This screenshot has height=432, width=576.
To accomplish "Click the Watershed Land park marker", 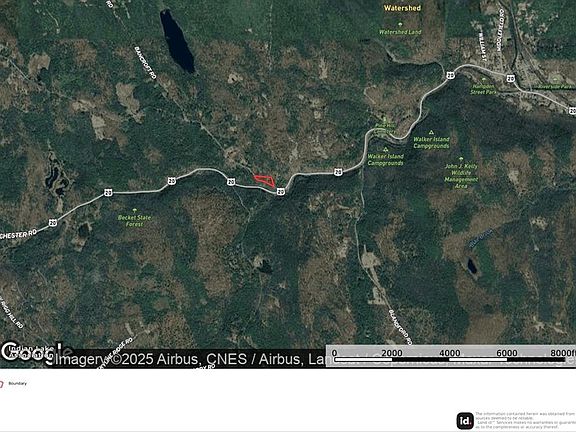I will click(x=400, y=24).
